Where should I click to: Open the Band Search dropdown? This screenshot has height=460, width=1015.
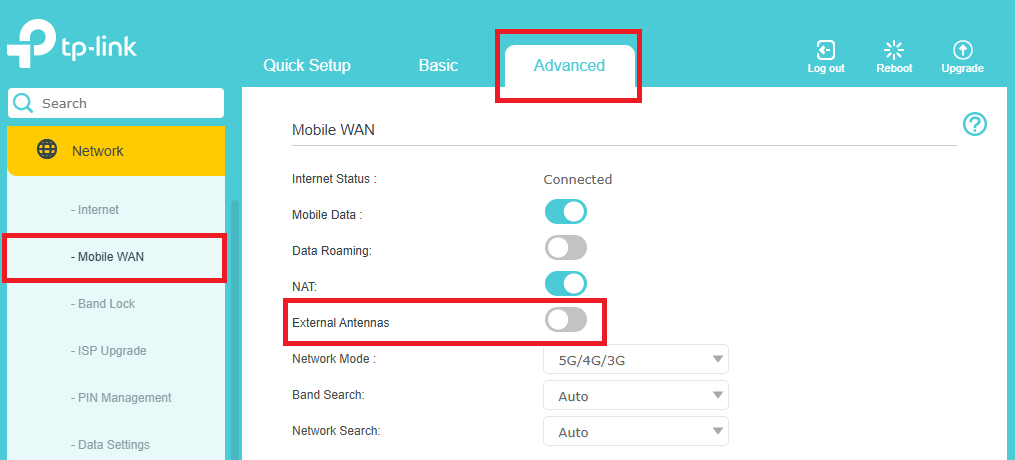pos(636,395)
